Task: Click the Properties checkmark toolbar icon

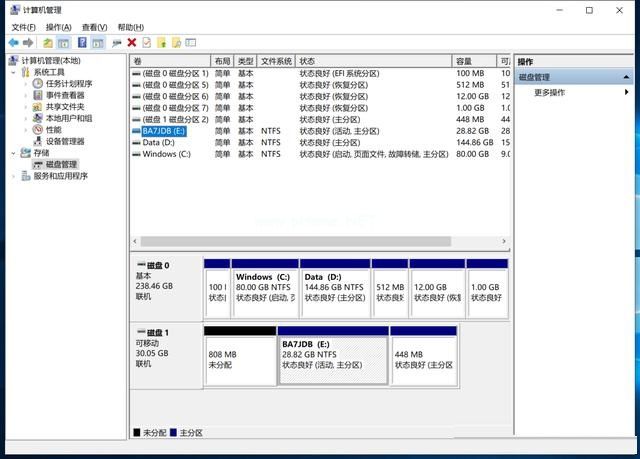Action: coord(146,43)
